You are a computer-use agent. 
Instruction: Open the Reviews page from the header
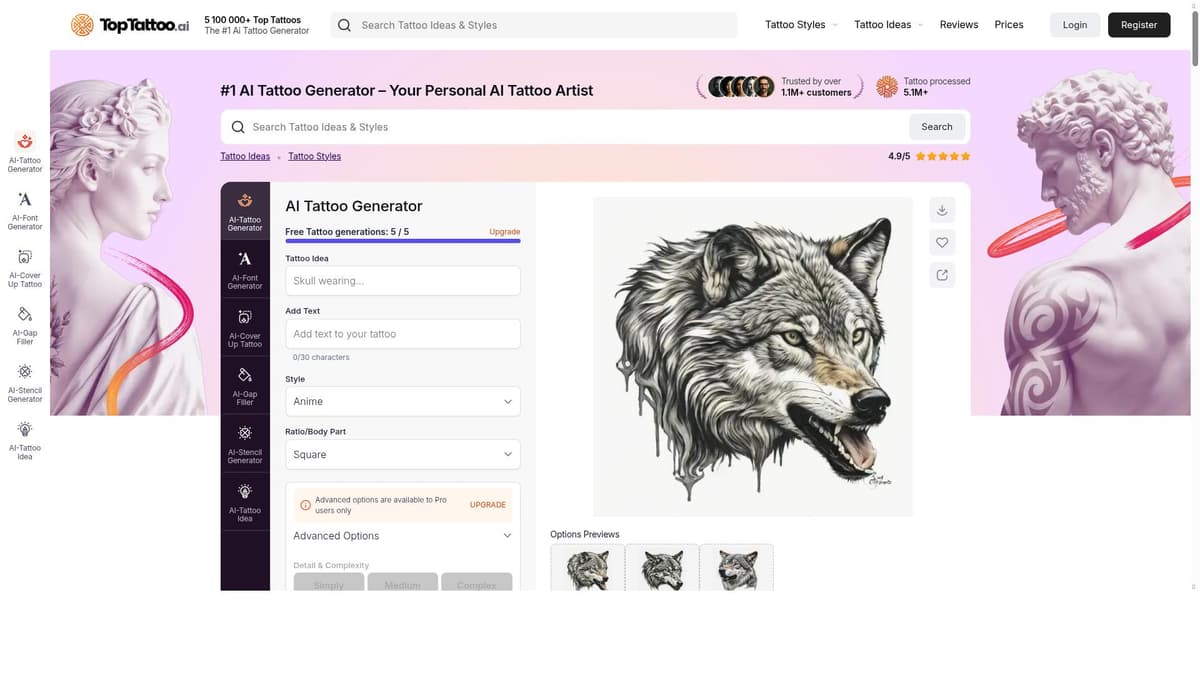click(x=958, y=25)
